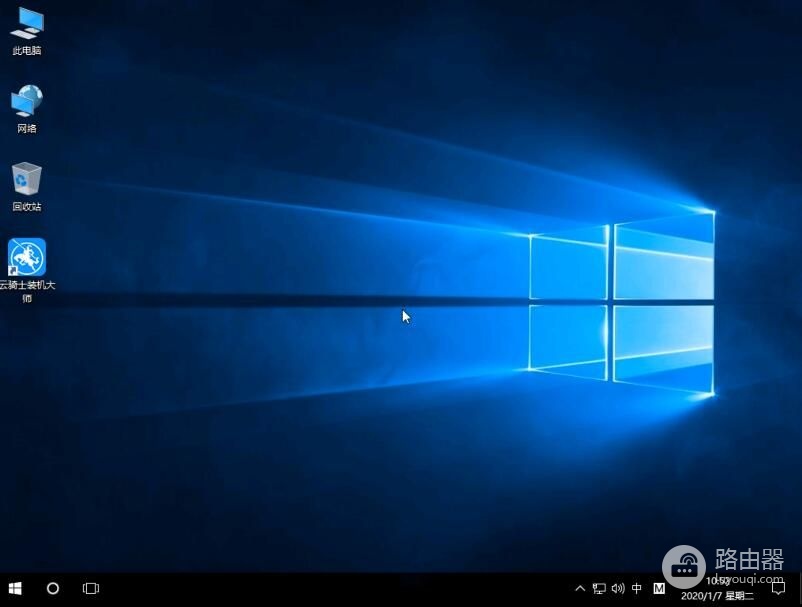The width and height of the screenshot is (802, 607).
Task: Open the 2020/1/7 clock and calendar
Action: tap(717, 589)
